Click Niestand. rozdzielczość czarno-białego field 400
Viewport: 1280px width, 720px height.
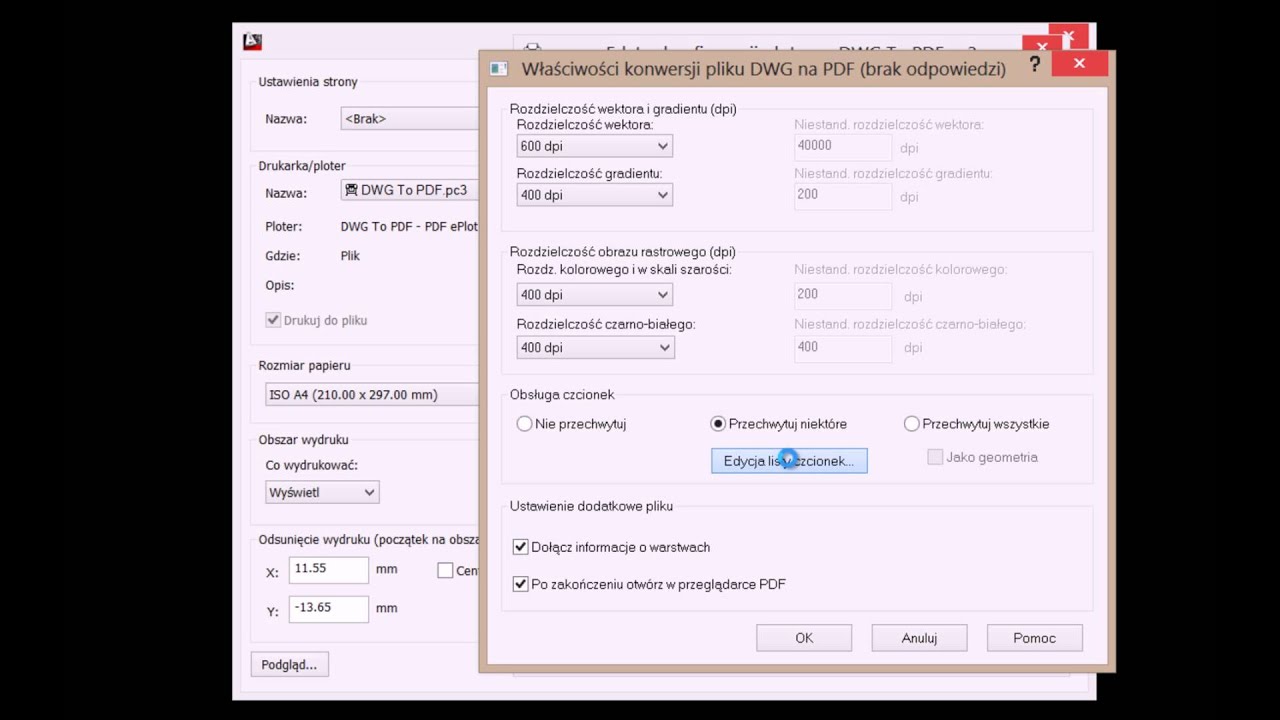[843, 348]
